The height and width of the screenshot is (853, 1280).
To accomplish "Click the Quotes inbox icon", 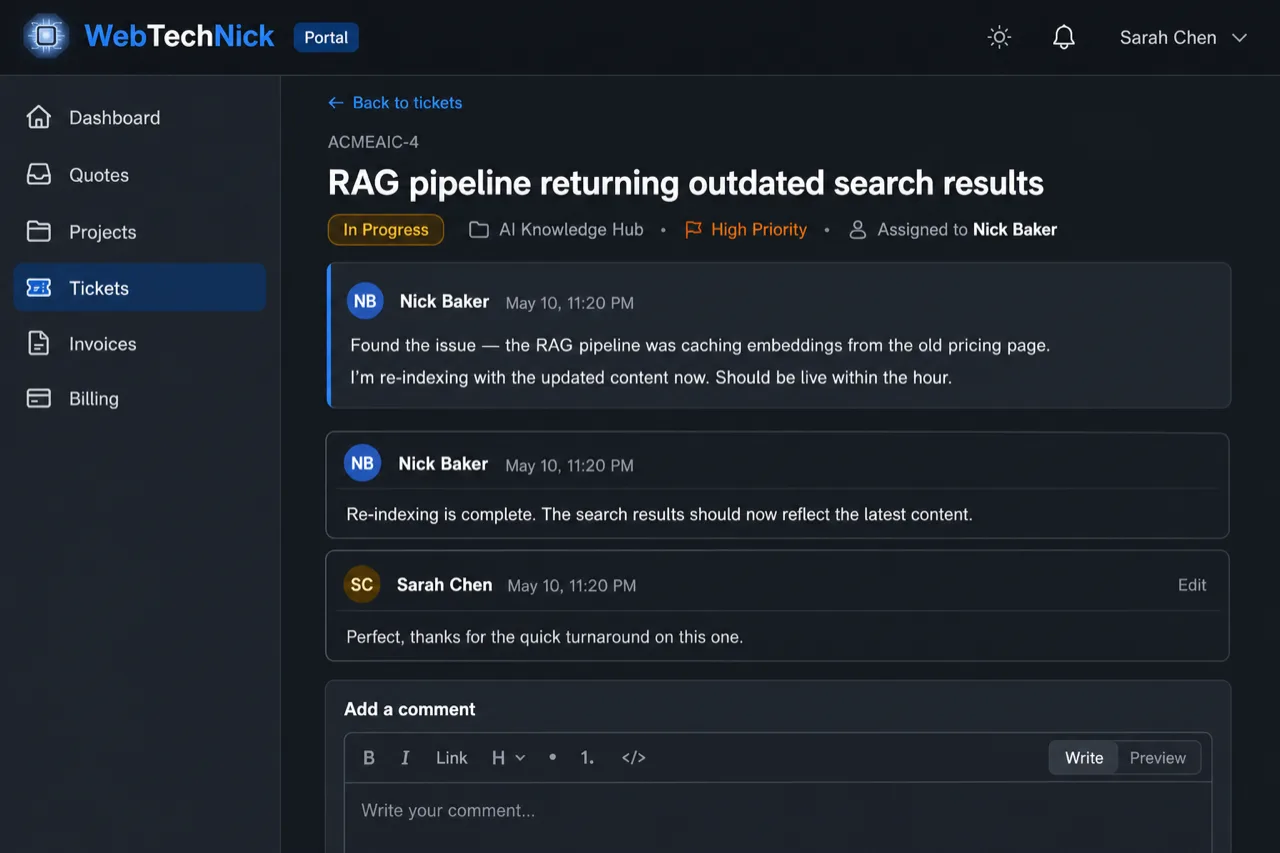I will coord(39,175).
